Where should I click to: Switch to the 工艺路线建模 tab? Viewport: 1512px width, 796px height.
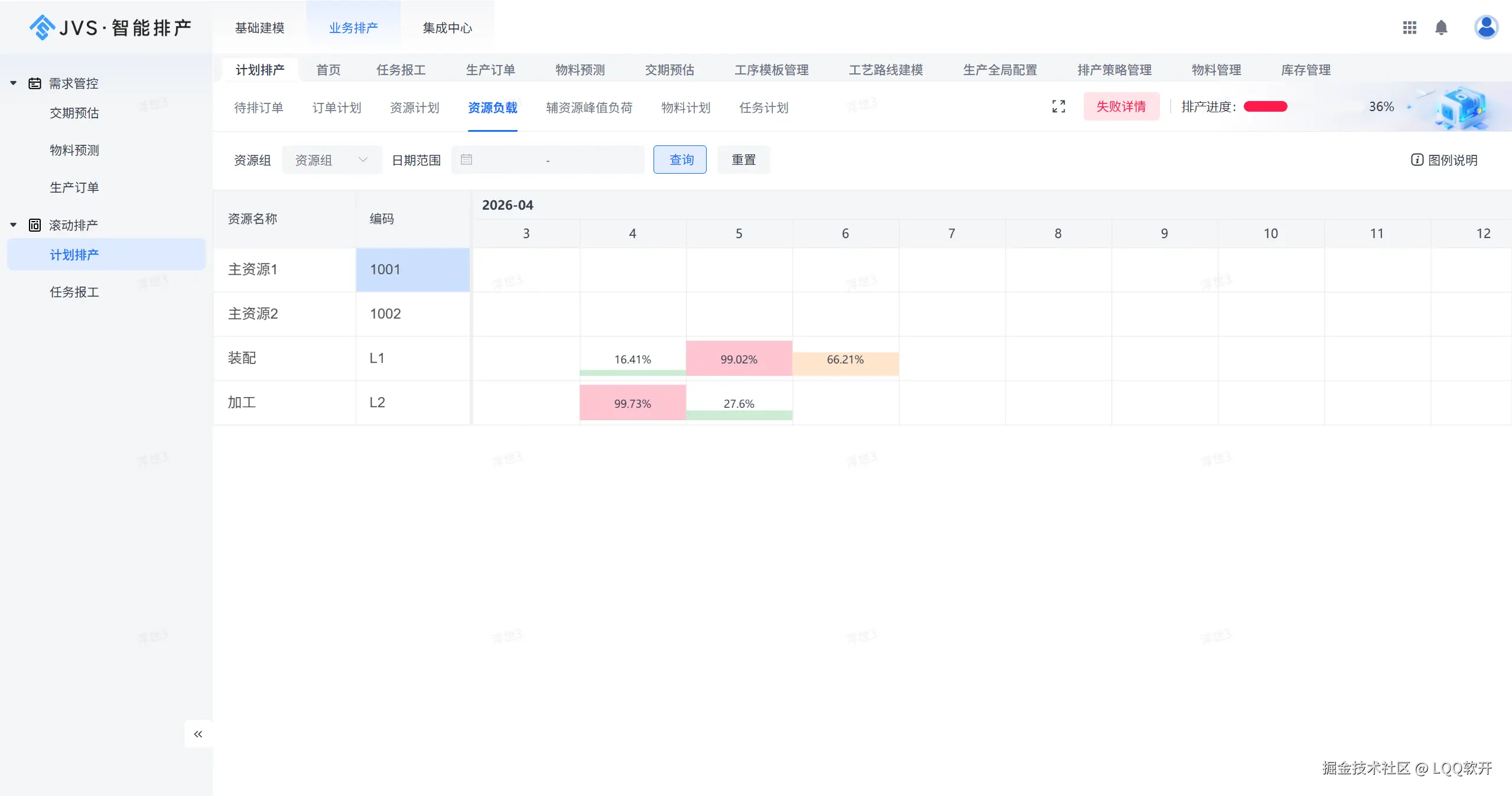click(x=885, y=70)
